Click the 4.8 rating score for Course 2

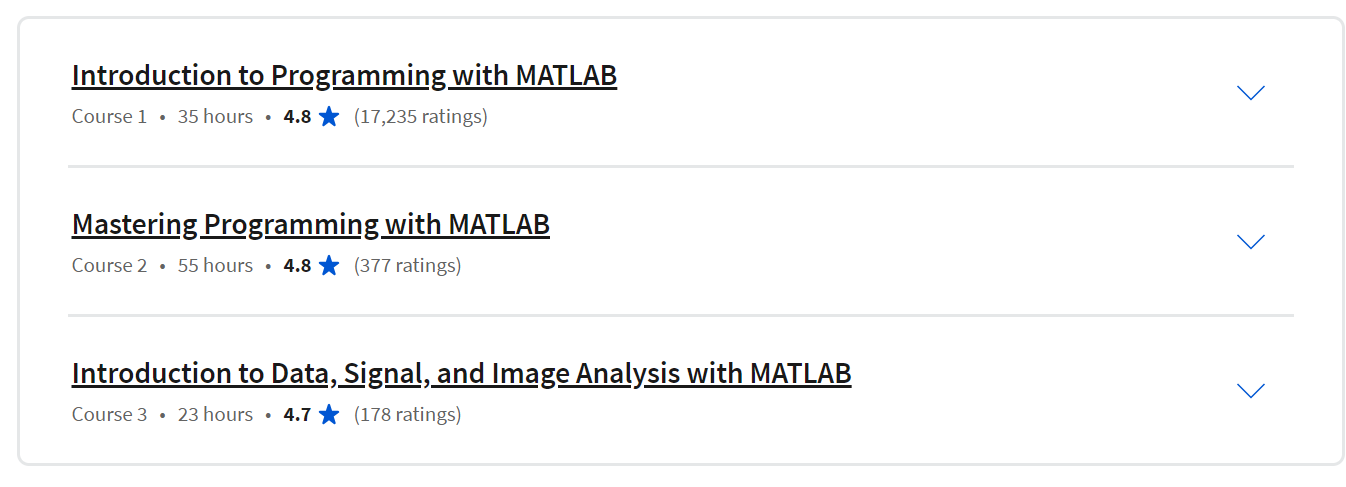297,266
